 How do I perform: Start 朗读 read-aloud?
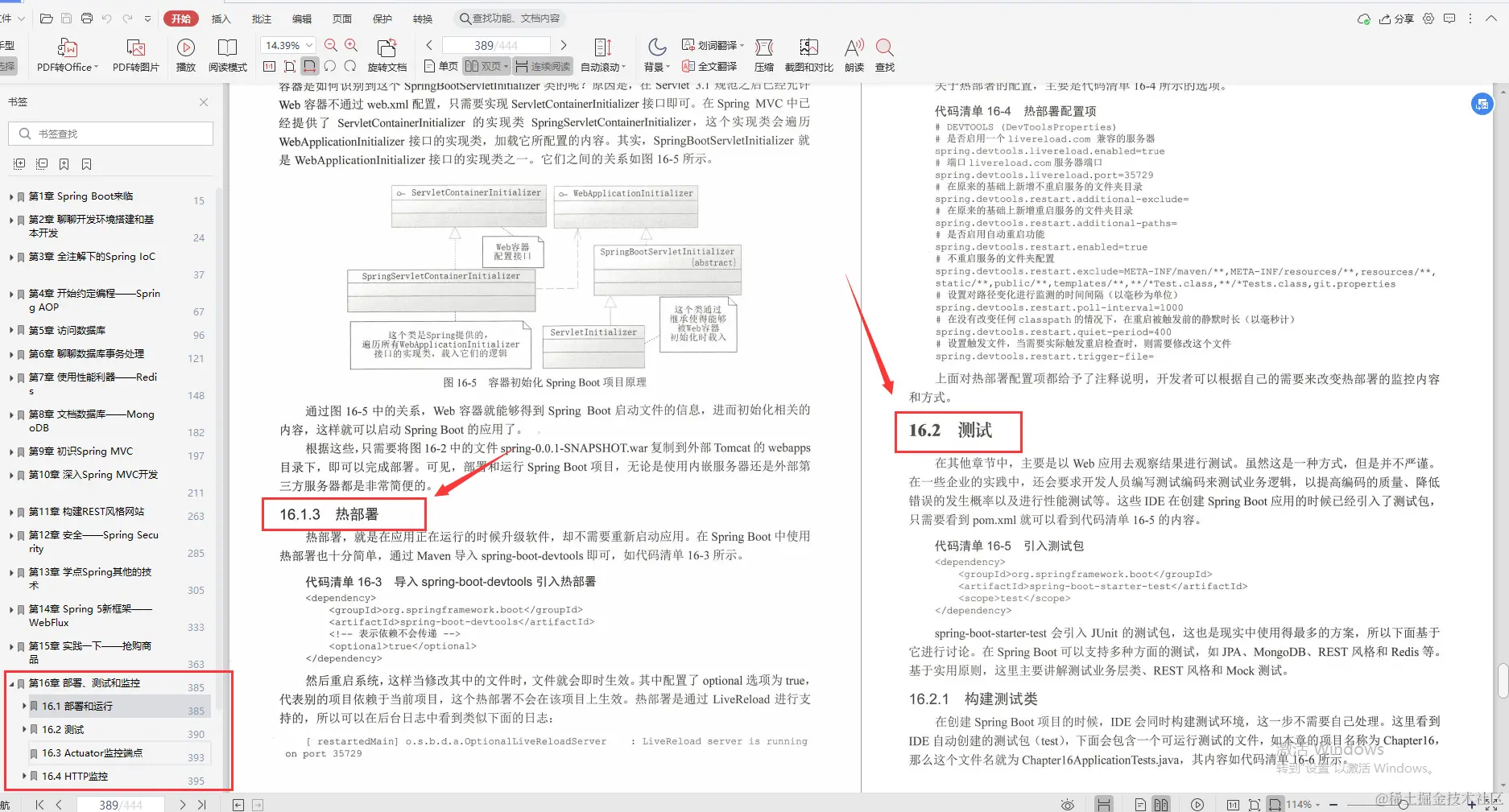tap(853, 54)
